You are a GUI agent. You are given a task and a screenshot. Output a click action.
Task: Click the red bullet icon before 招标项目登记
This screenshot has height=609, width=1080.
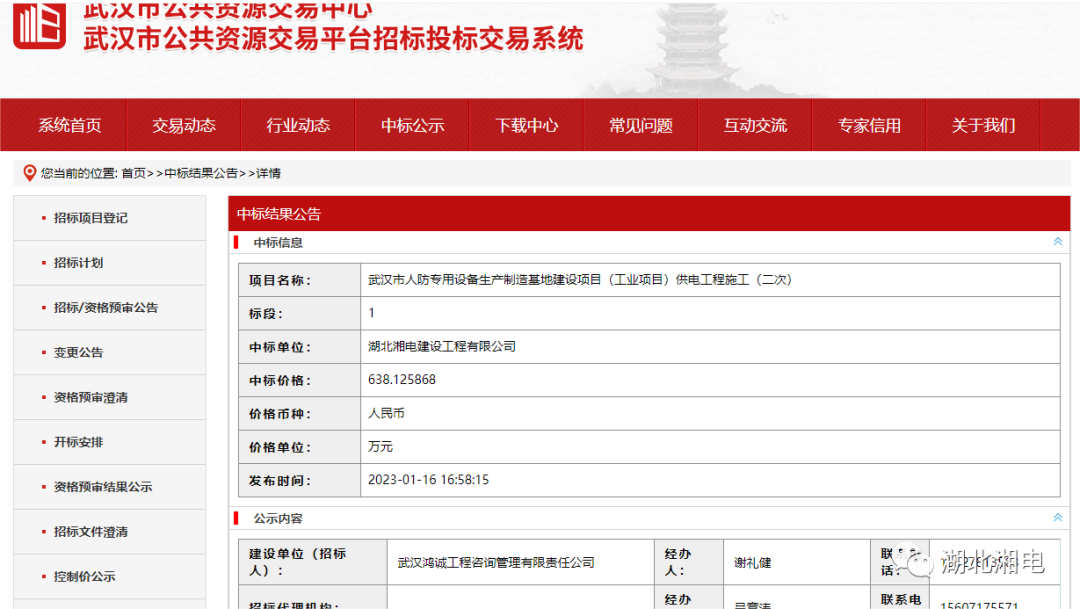(x=40, y=218)
